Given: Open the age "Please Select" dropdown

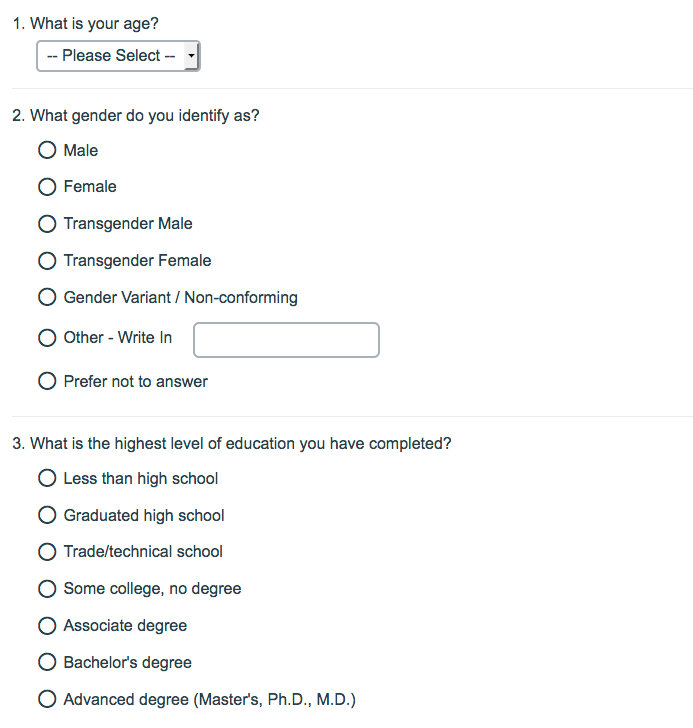Looking at the screenshot, I should click(117, 56).
